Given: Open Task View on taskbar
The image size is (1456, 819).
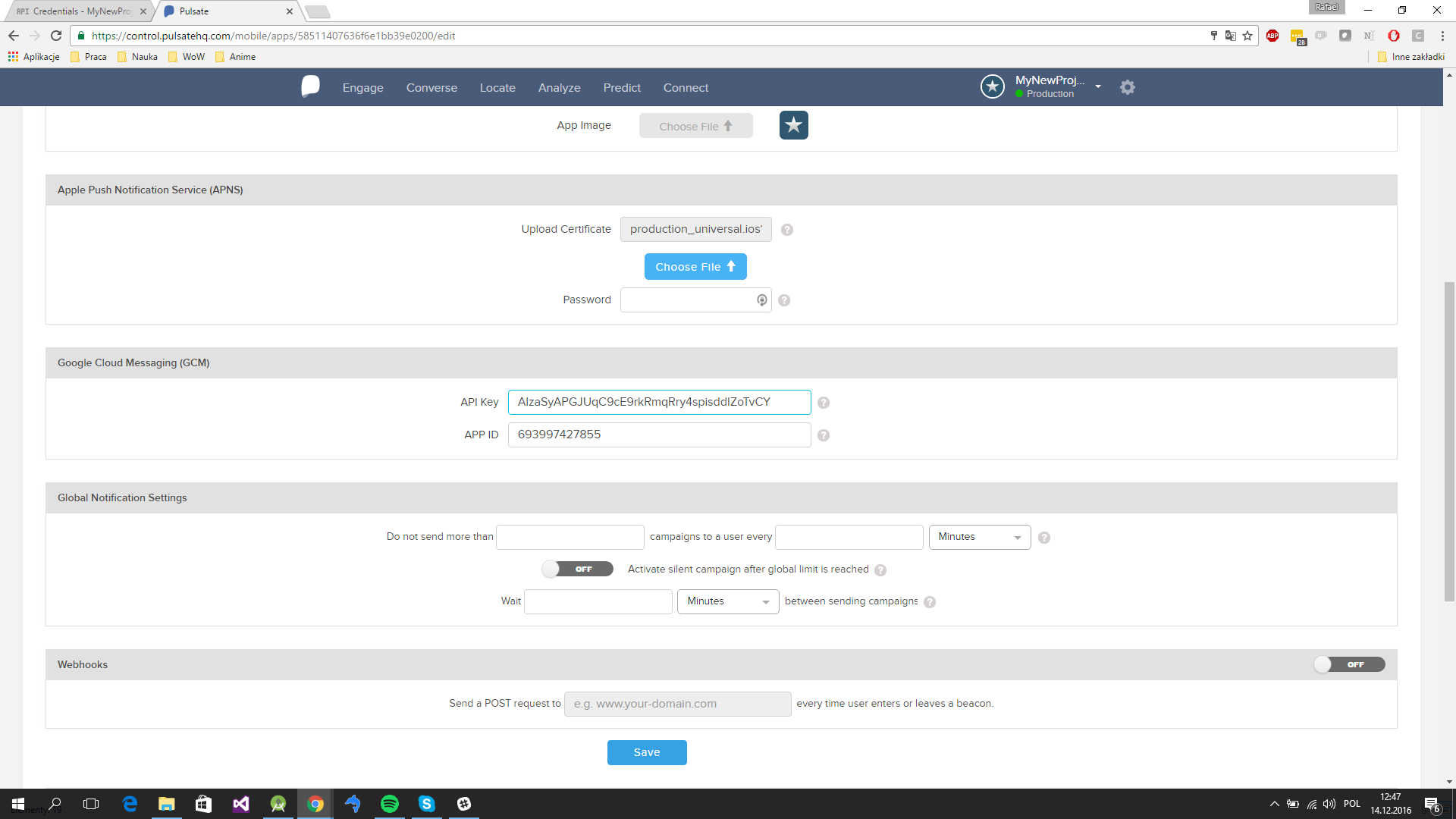Looking at the screenshot, I should 91,804.
